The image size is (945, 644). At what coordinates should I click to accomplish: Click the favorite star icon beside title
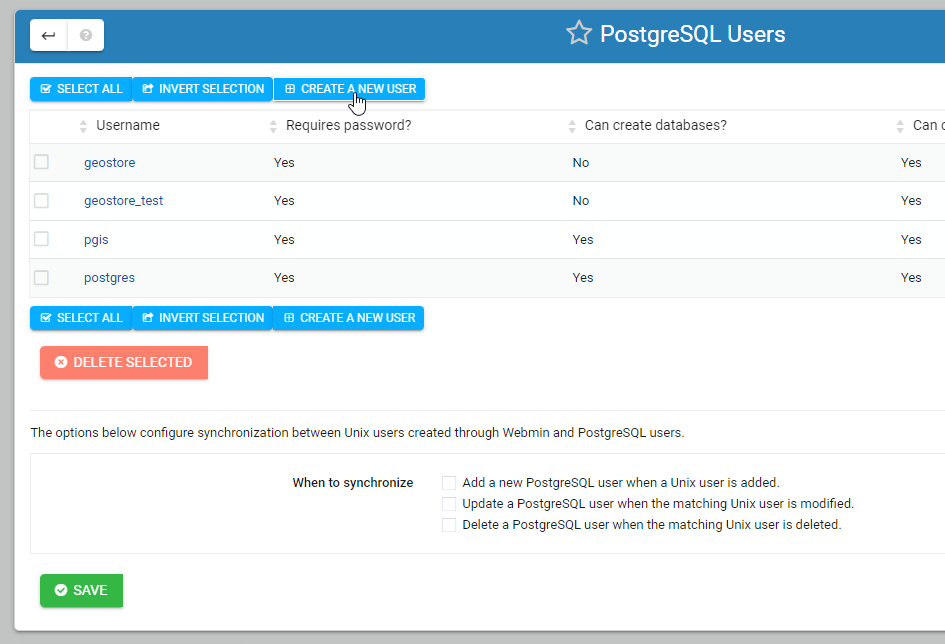(x=578, y=34)
